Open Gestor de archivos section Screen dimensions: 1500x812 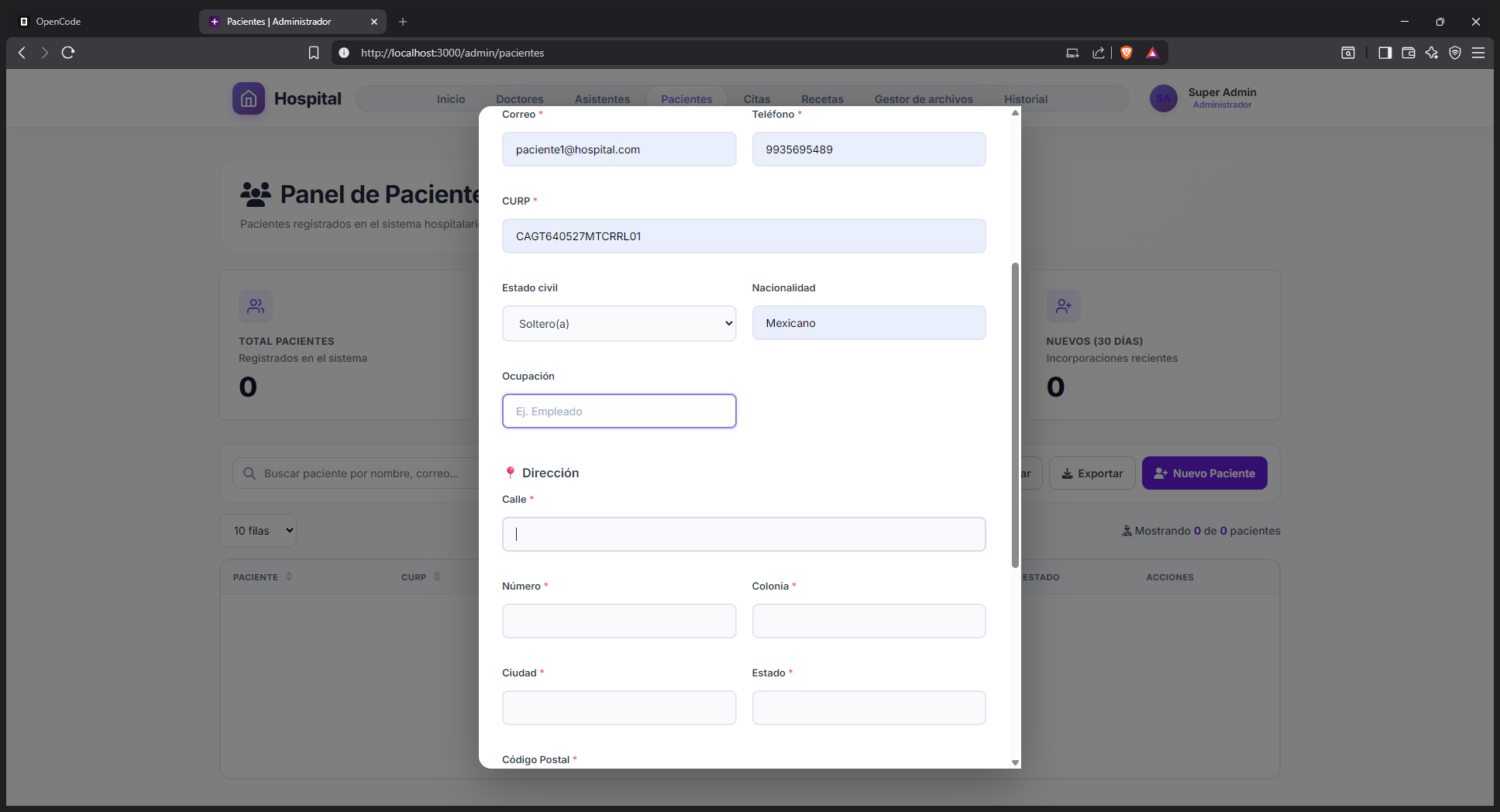(x=924, y=99)
